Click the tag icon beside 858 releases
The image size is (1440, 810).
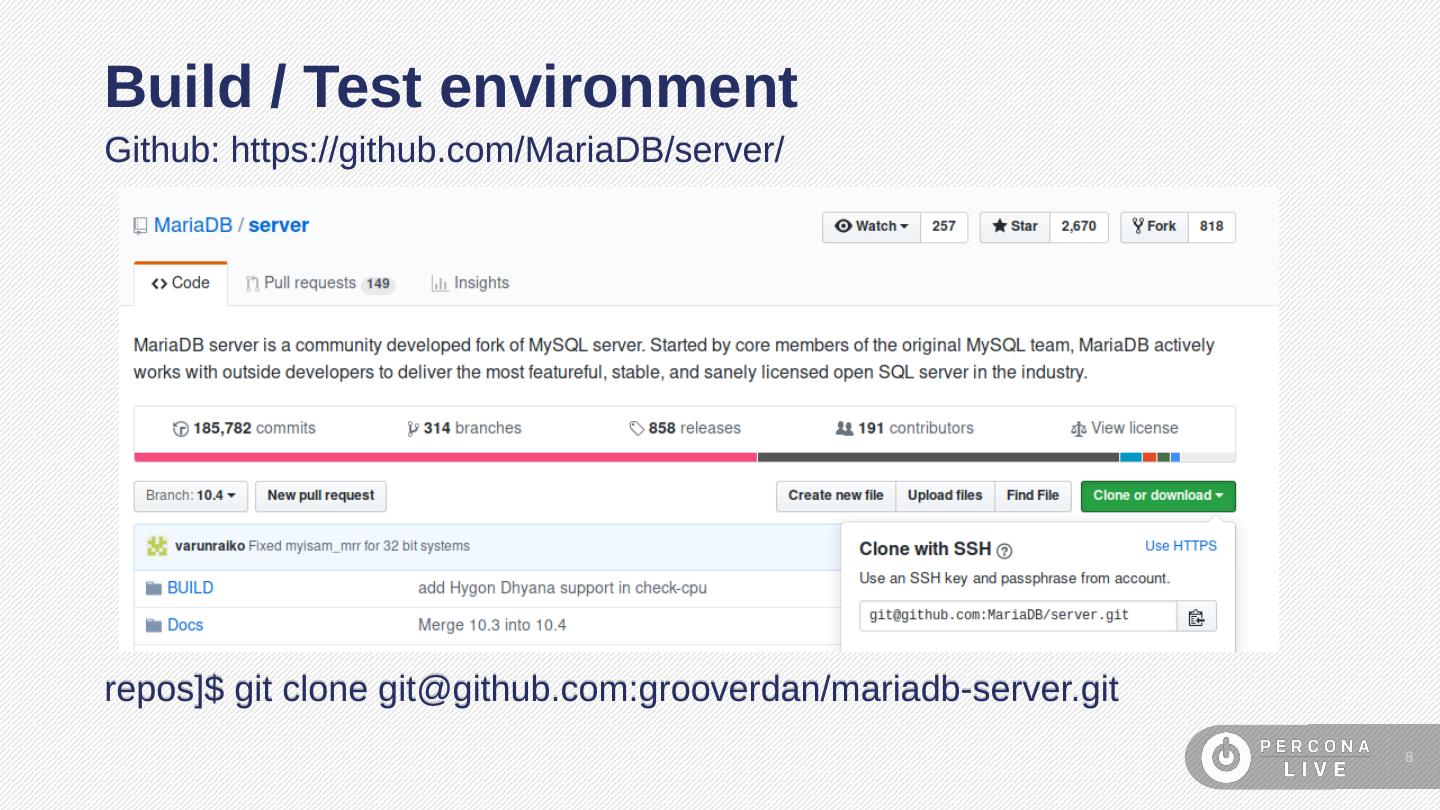click(x=637, y=429)
